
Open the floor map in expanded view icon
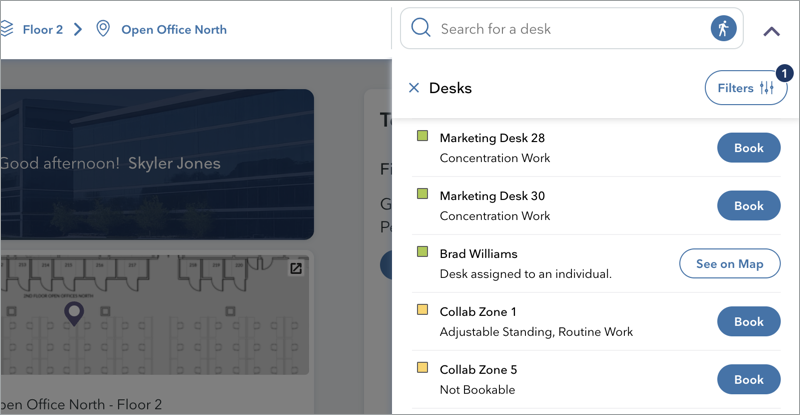pyautogui.click(x=296, y=268)
